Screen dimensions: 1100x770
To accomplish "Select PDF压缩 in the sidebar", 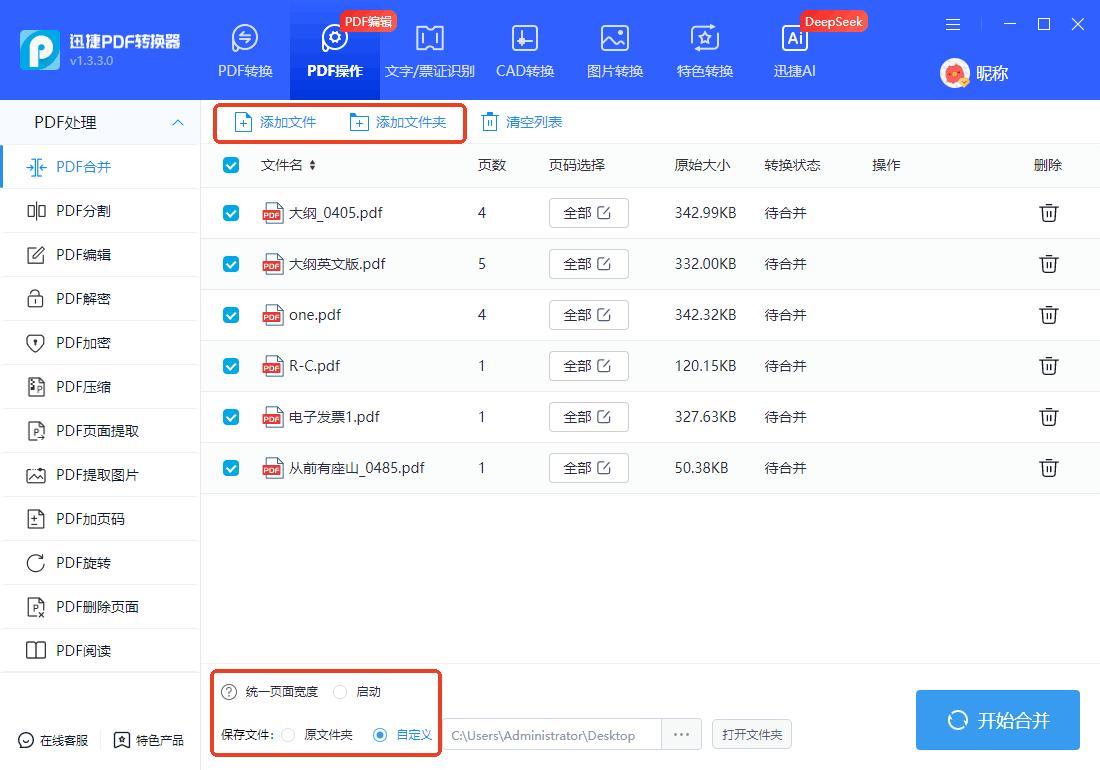I will [83, 387].
